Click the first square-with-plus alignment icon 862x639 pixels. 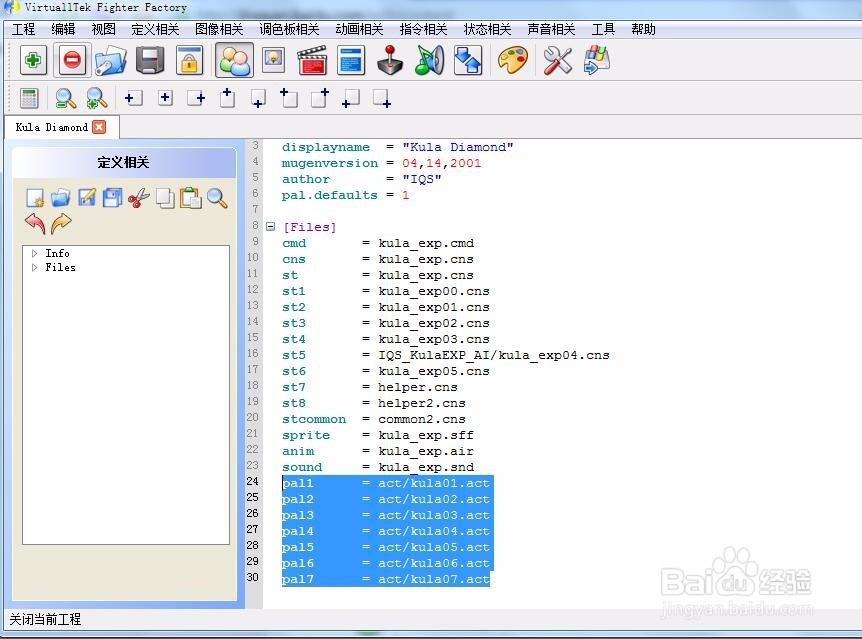pyautogui.click(x=134, y=98)
